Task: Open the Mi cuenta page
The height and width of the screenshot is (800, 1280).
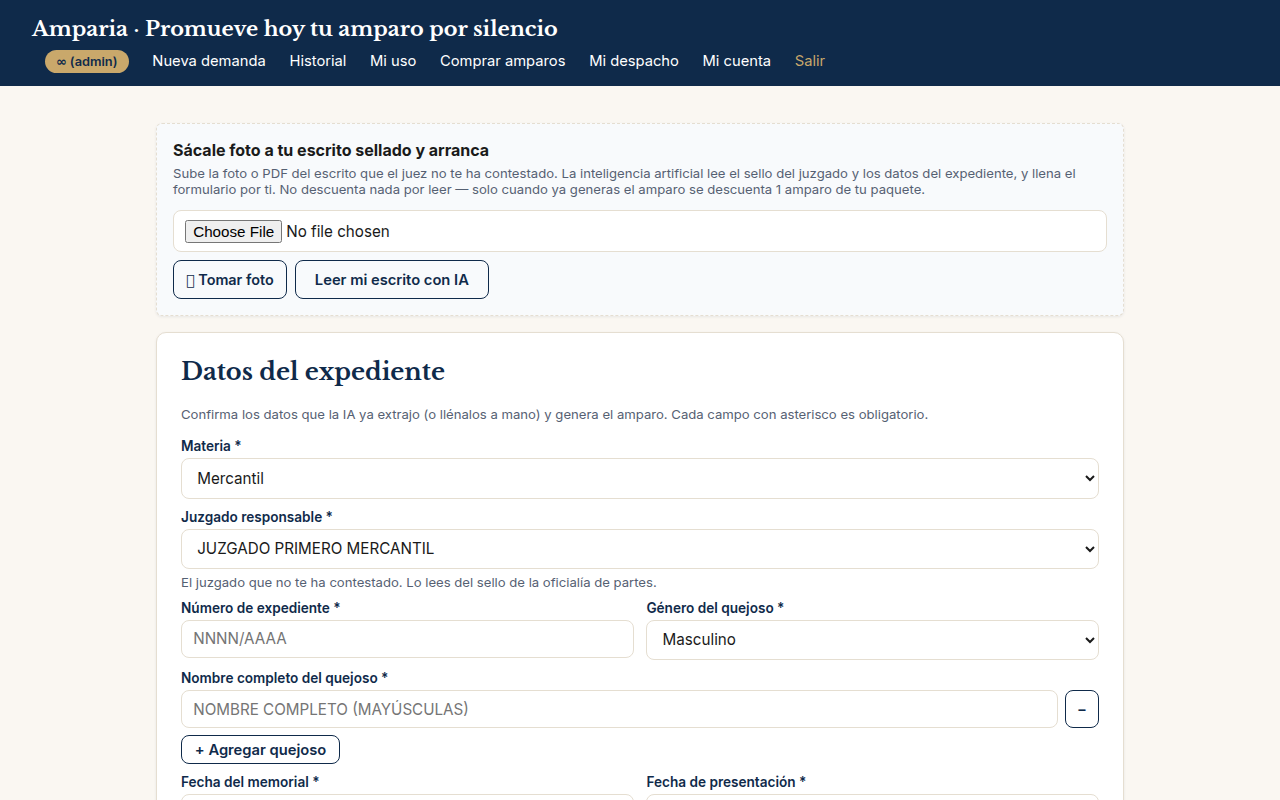Action: [x=737, y=61]
